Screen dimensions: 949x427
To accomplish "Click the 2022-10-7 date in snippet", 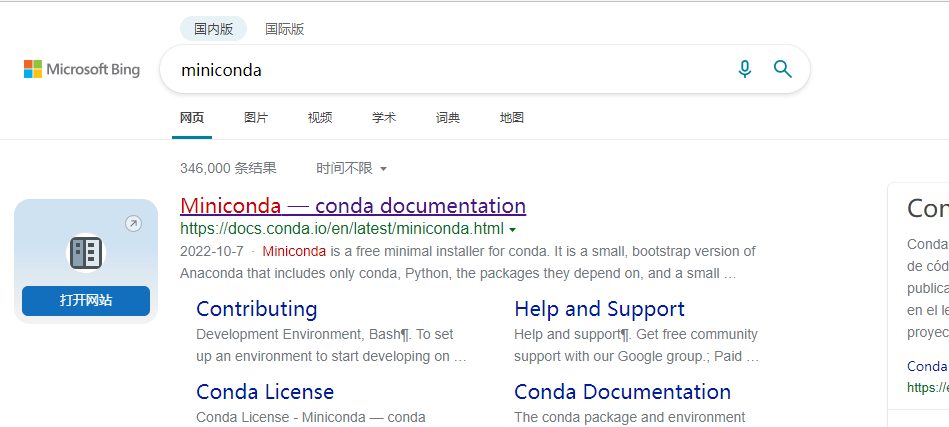I will tap(211, 251).
